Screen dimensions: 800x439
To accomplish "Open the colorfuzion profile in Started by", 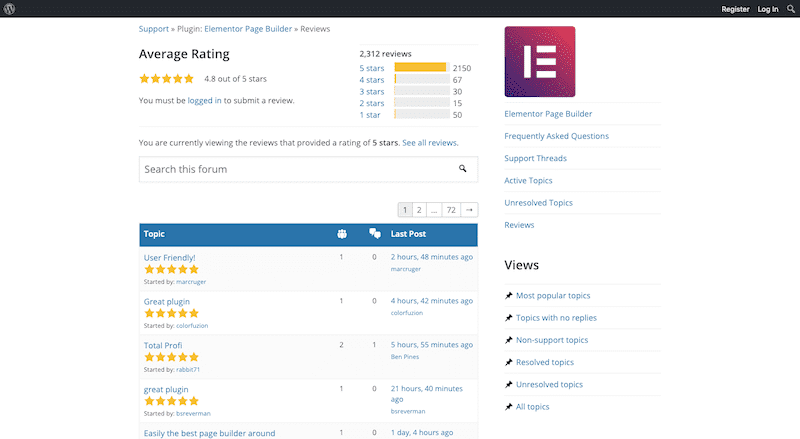I will (x=192, y=326).
